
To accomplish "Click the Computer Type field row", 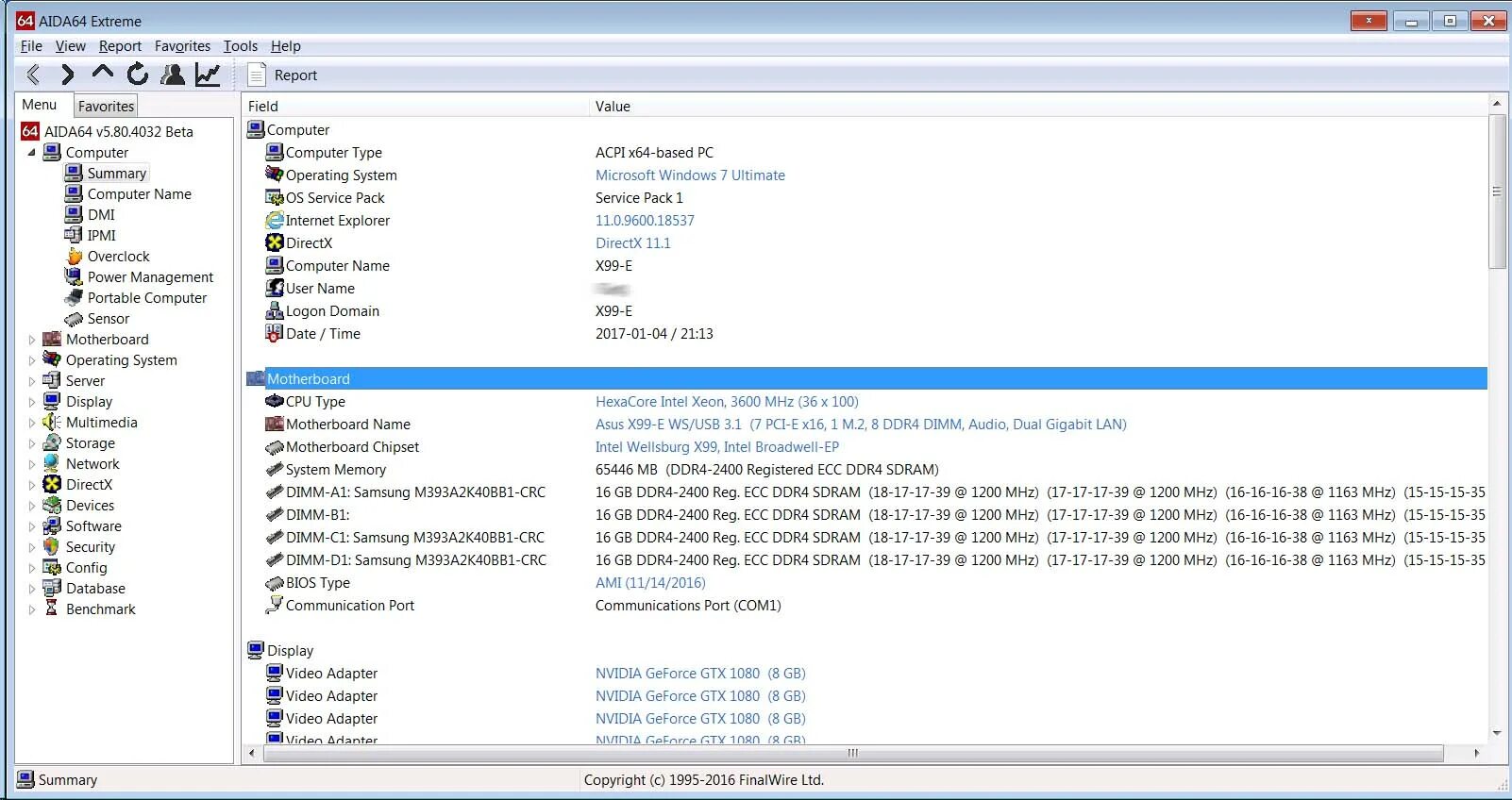I will pyautogui.click(x=866, y=153).
